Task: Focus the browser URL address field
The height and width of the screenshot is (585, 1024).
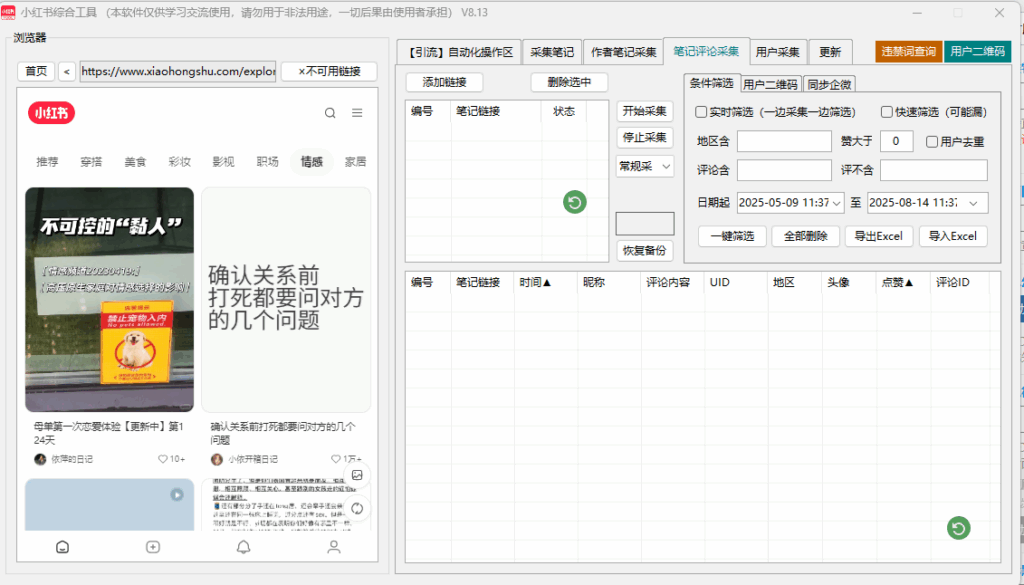Action: pyautogui.click(x=178, y=71)
